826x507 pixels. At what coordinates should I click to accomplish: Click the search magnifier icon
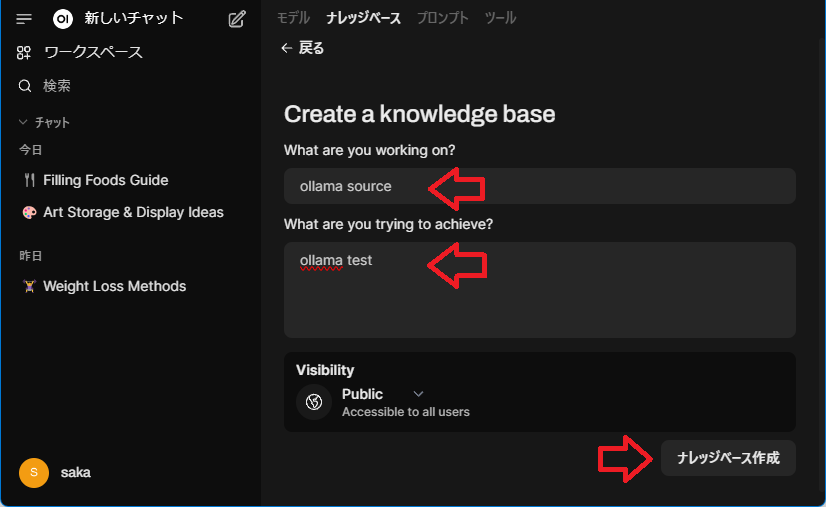click(x=25, y=86)
